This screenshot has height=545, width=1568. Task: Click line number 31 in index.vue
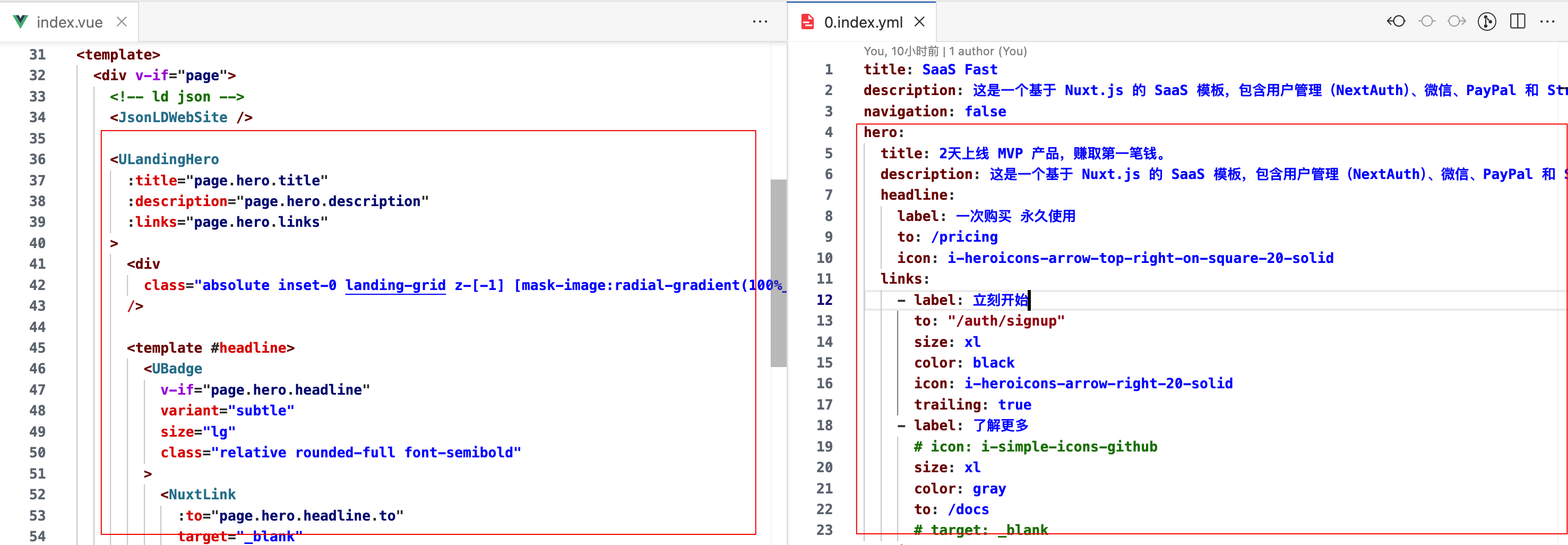tap(38, 55)
